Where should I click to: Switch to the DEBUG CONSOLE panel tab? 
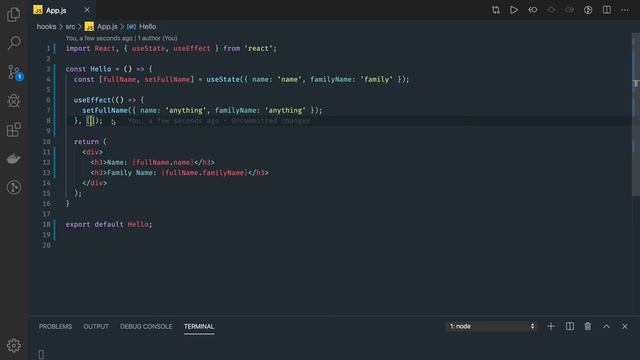(x=146, y=327)
